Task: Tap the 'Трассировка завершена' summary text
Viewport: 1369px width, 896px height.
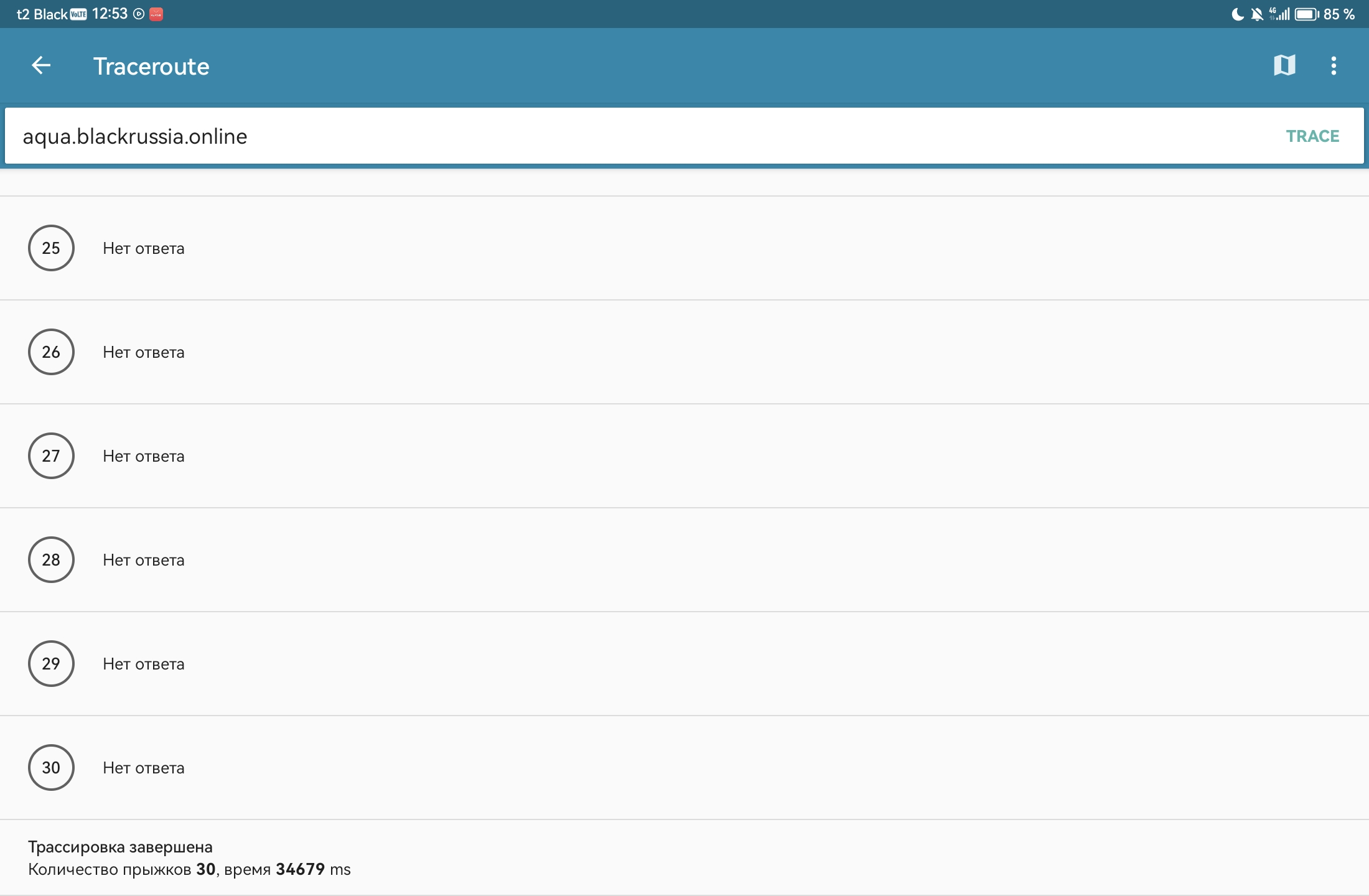Action: [x=120, y=847]
